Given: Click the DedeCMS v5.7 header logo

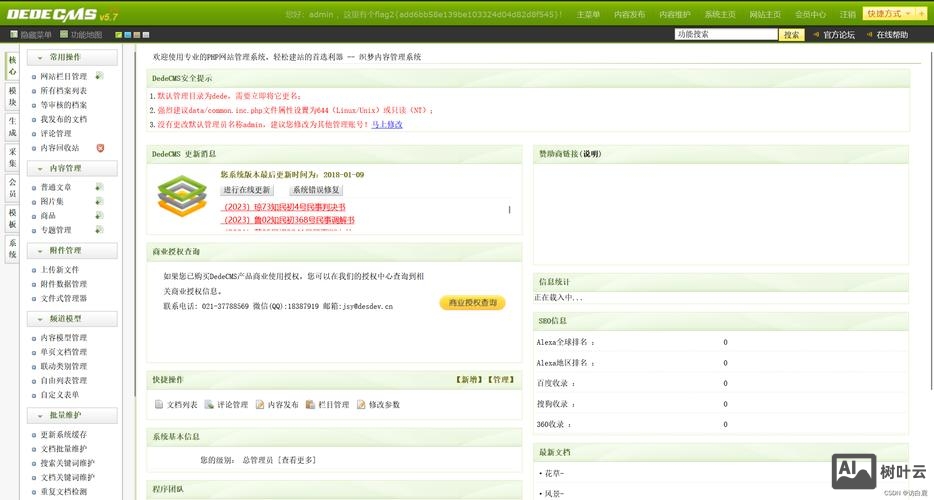Looking at the screenshot, I should [x=62, y=14].
